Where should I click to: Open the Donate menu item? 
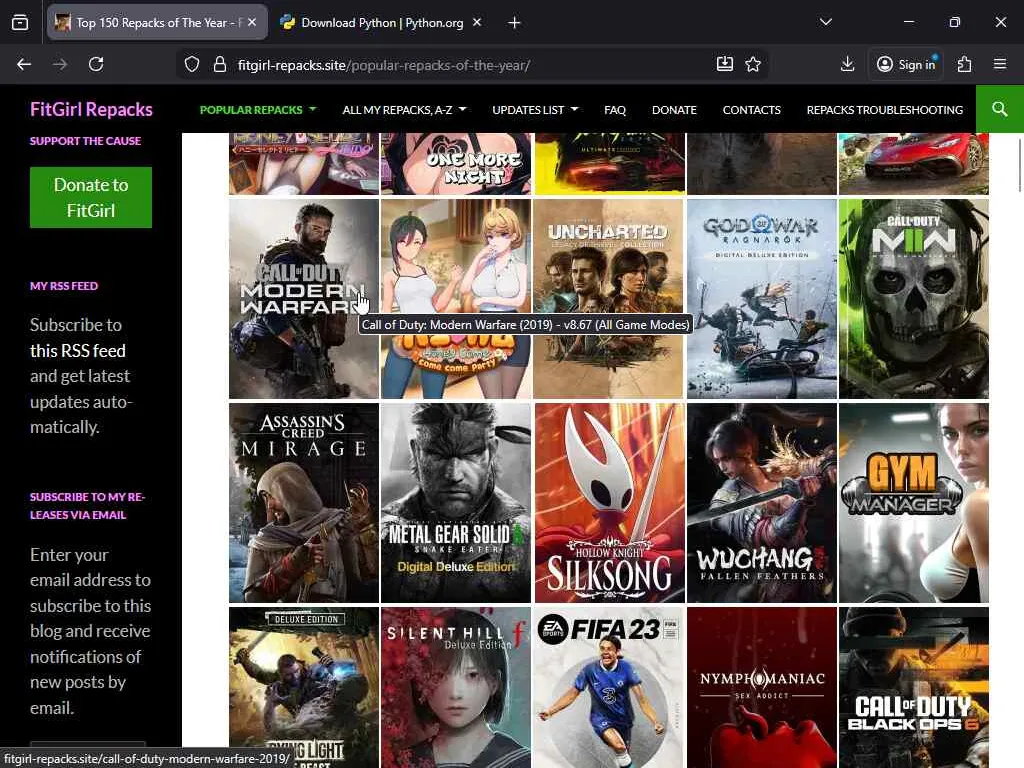674,110
